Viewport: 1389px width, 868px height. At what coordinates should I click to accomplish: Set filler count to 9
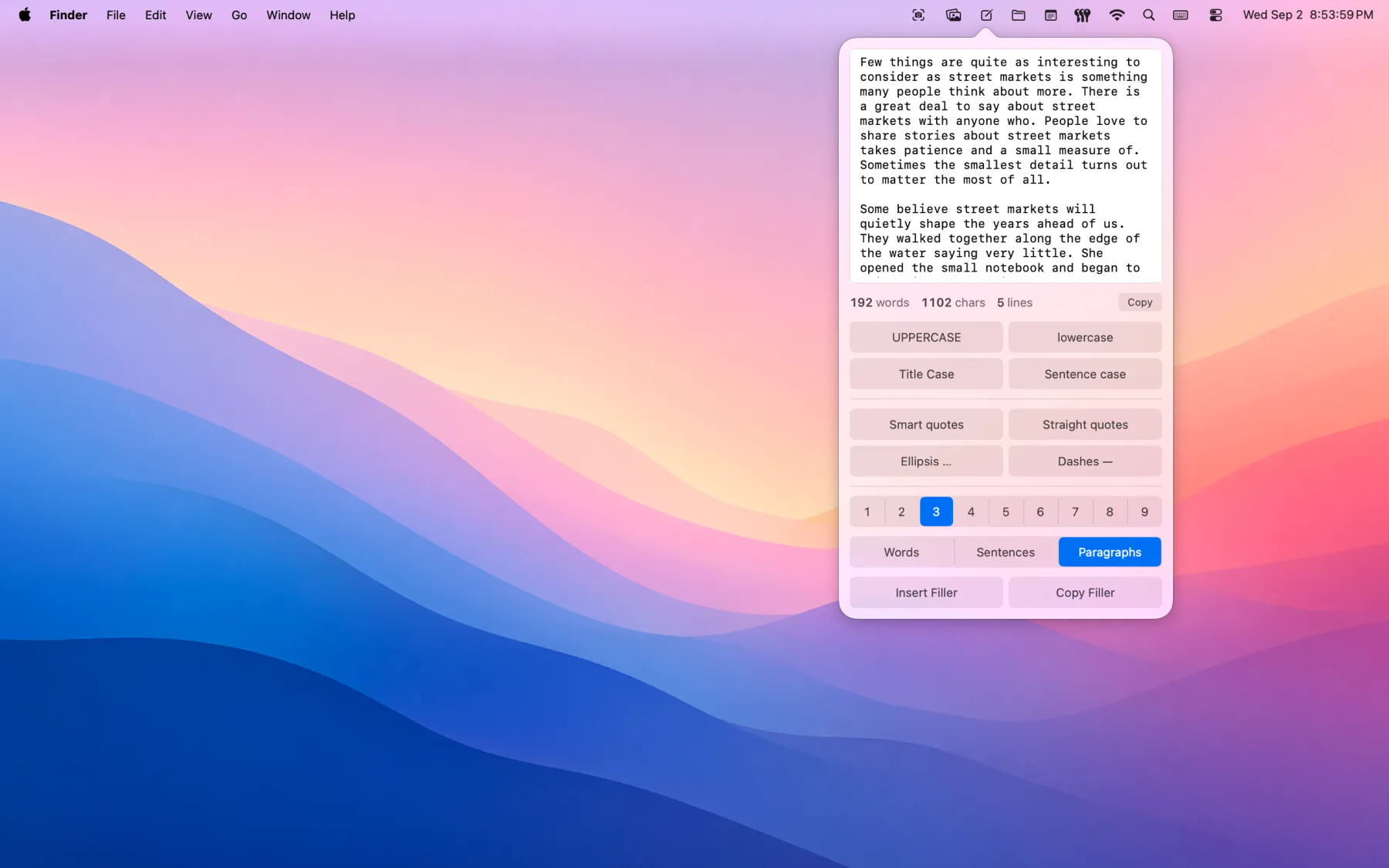[1144, 512]
